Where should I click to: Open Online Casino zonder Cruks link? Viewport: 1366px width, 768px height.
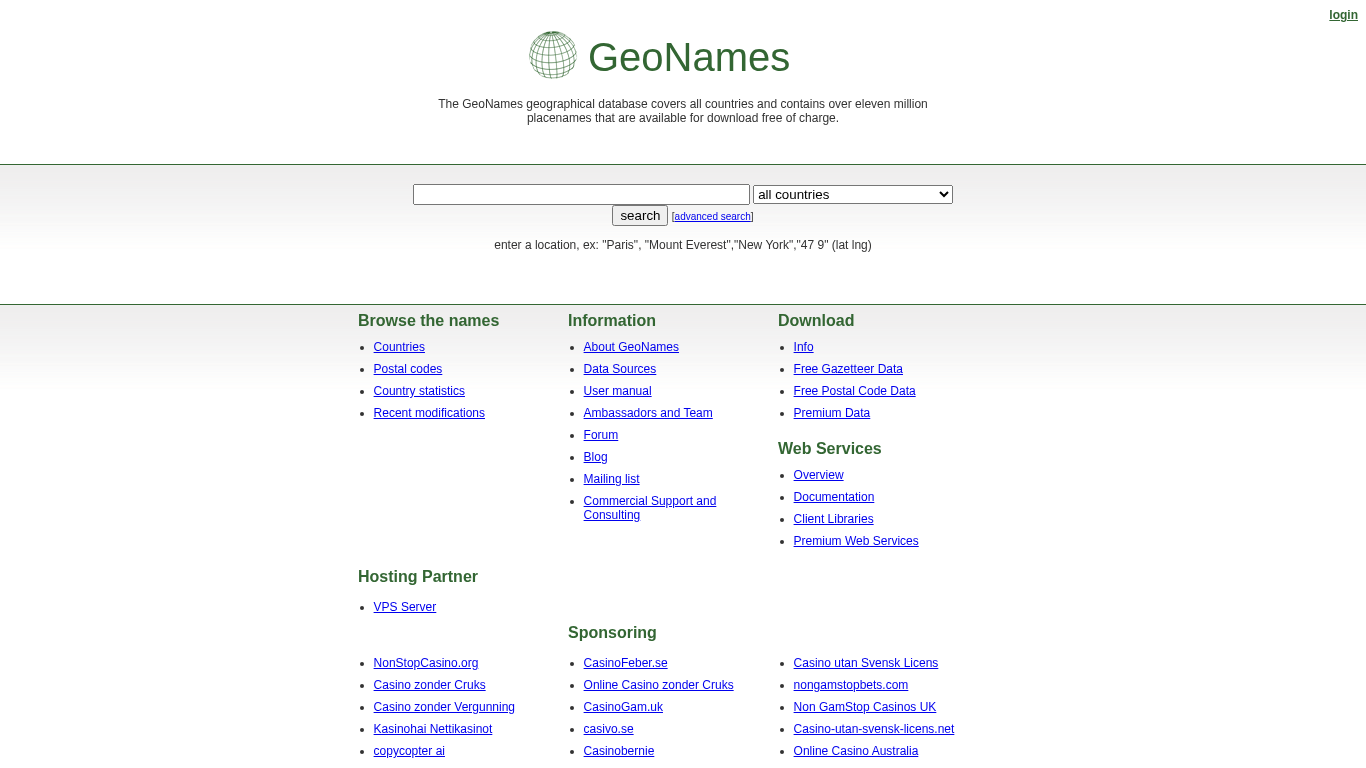(659, 685)
